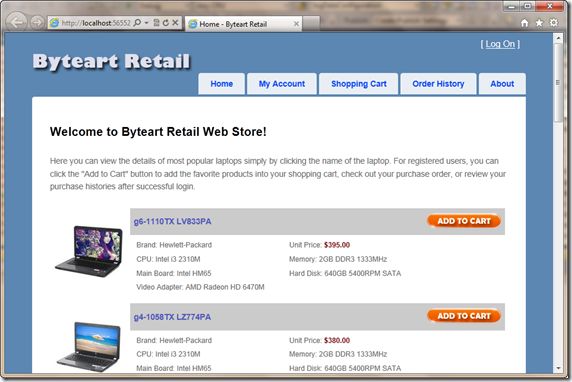Click the browser forward arrow
The height and width of the screenshot is (382, 572).
click(36, 23)
